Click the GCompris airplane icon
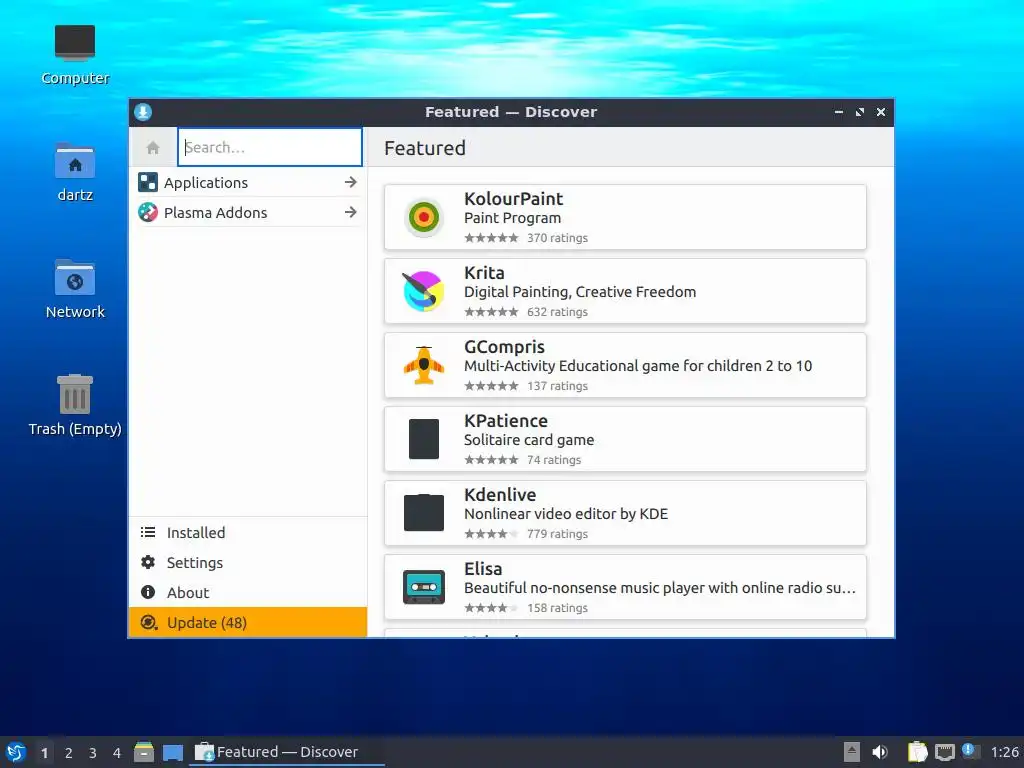 coord(424,365)
